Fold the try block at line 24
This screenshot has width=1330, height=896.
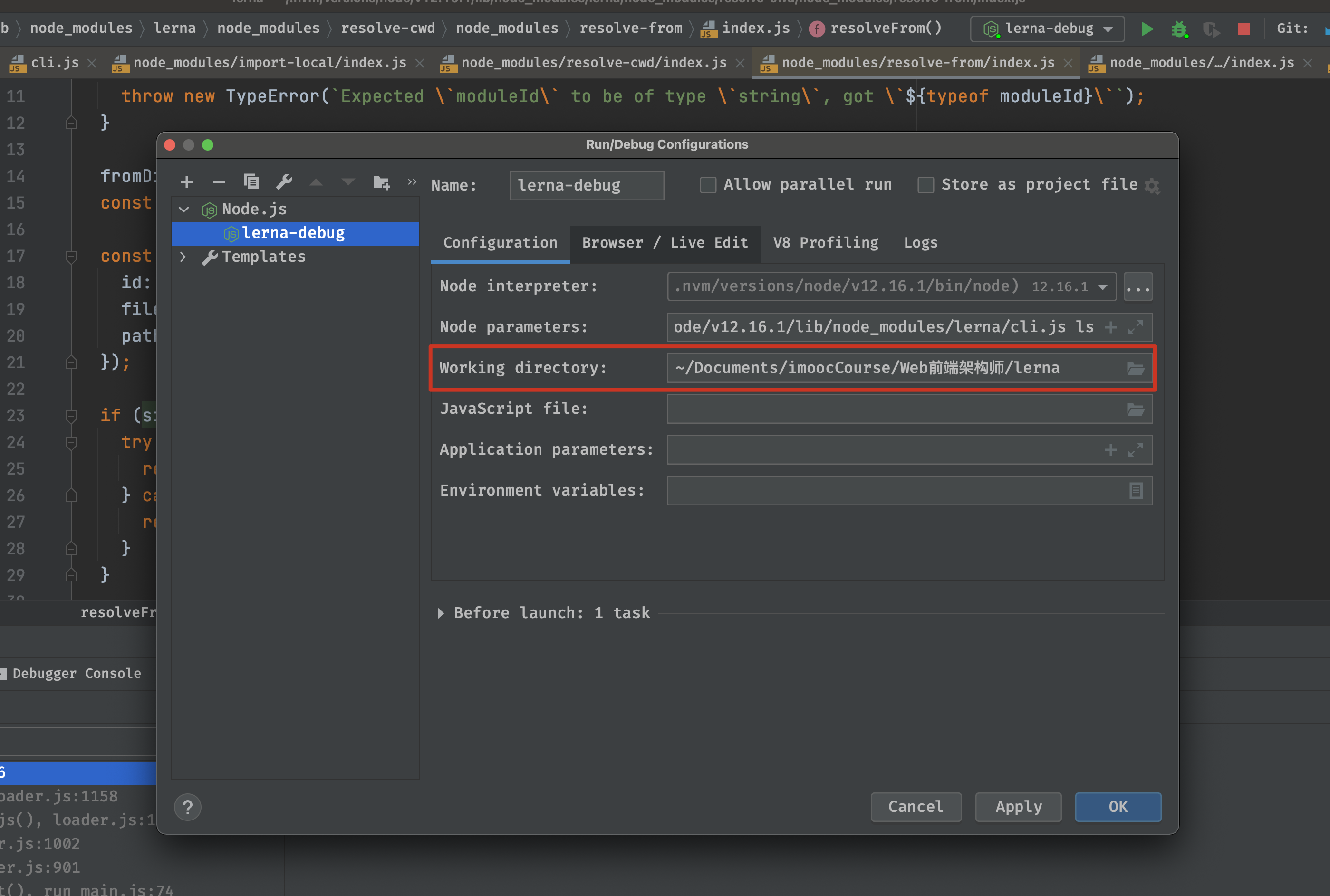coord(71,442)
